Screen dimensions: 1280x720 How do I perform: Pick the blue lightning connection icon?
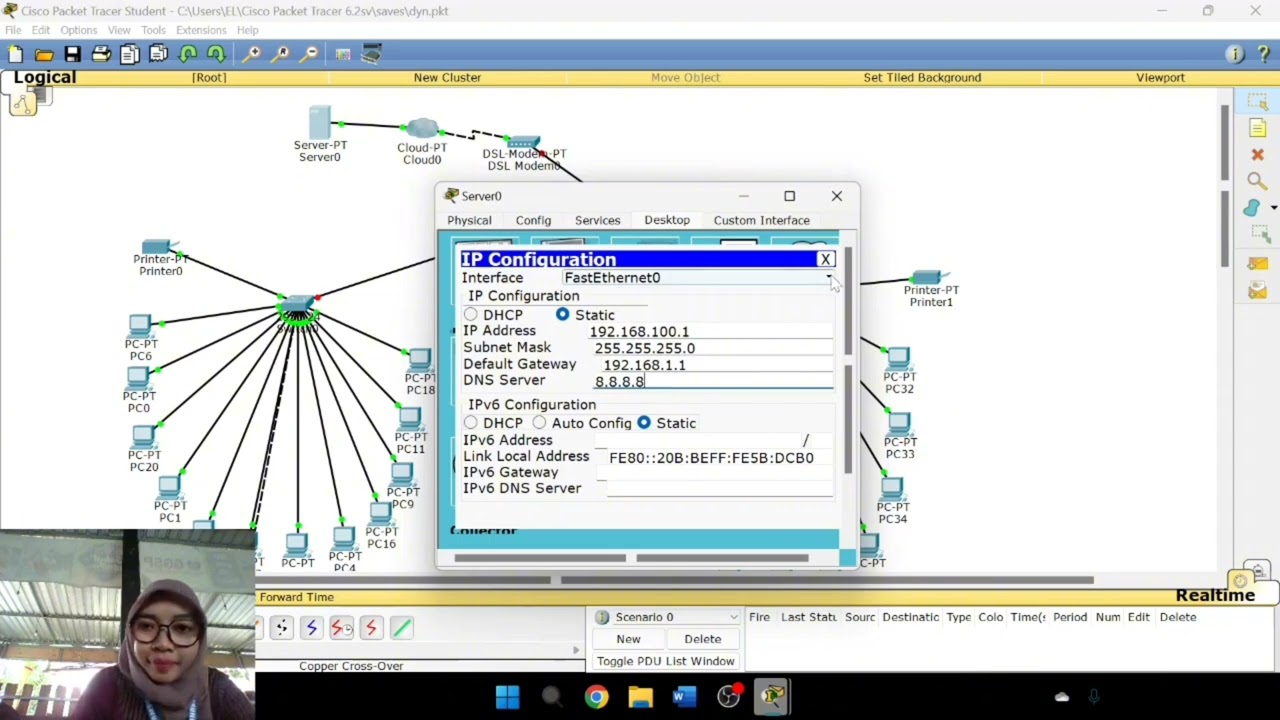[311, 627]
